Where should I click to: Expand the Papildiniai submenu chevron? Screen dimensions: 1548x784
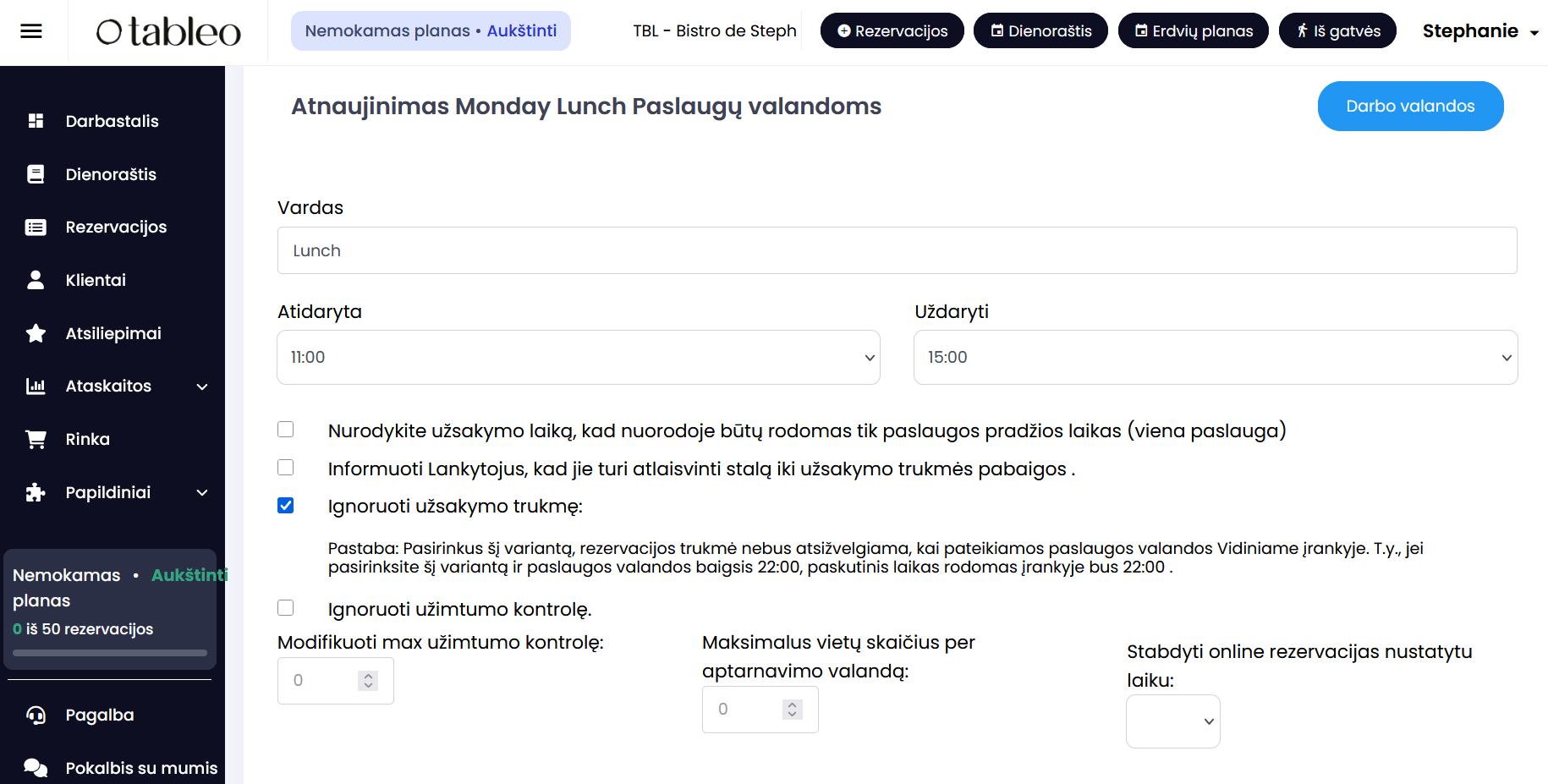pos(202,492)
